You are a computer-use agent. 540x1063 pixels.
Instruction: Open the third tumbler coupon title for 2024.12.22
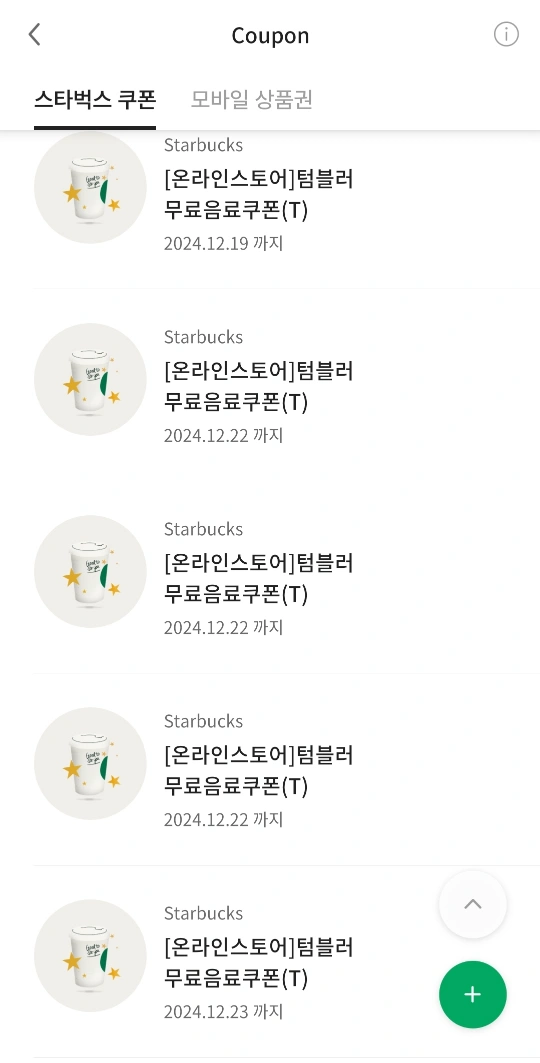point(259,771)
